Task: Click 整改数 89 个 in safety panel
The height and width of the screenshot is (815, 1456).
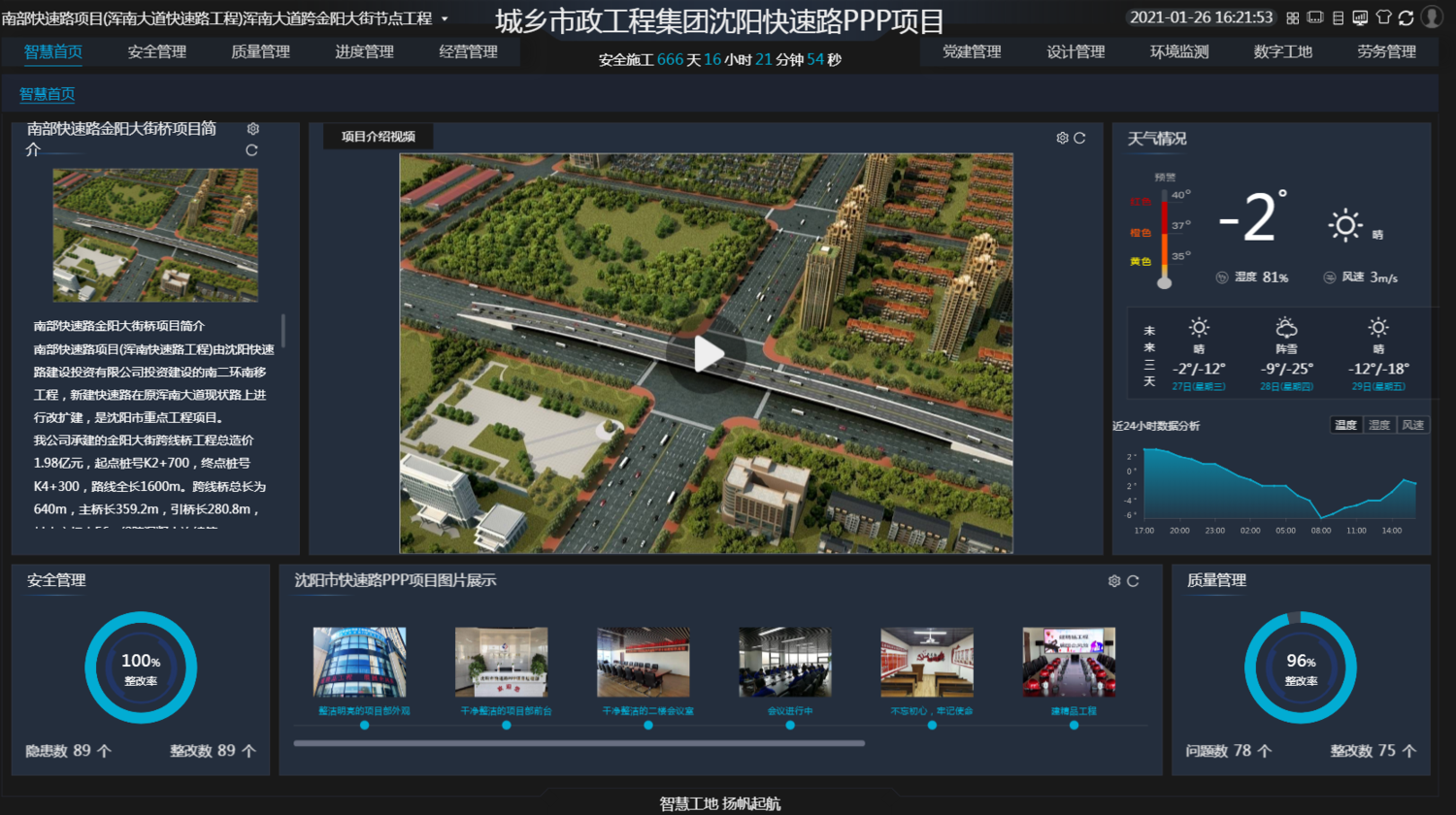Action: pos(213,751)
